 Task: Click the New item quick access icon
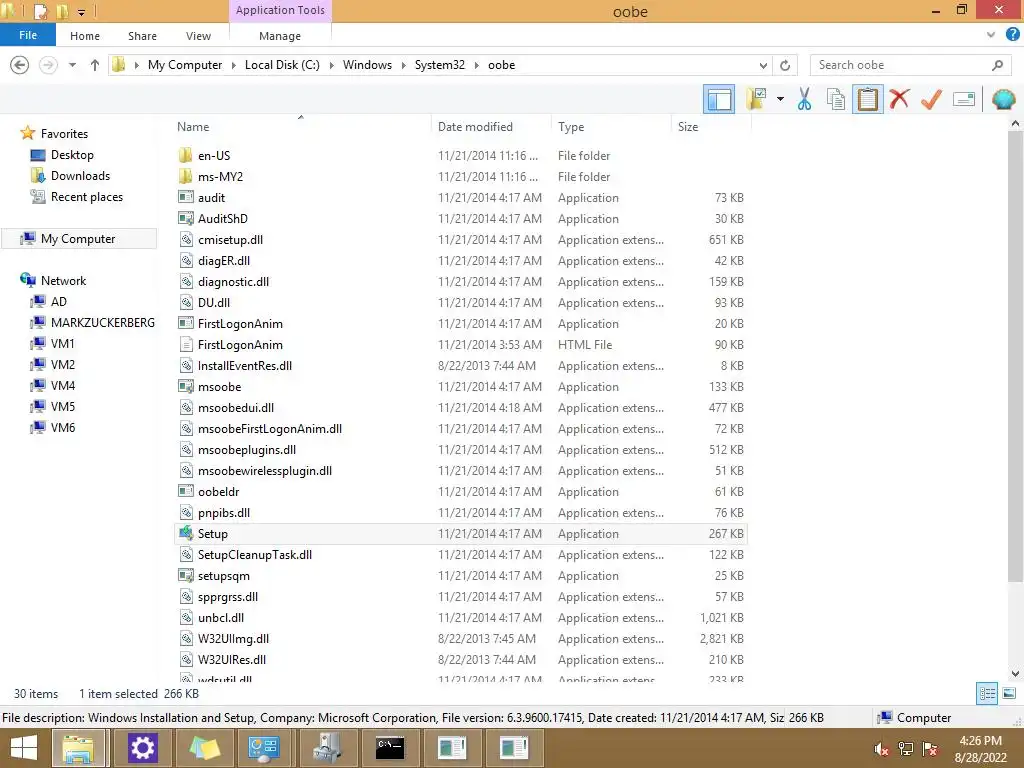click(x=40, y=11)
